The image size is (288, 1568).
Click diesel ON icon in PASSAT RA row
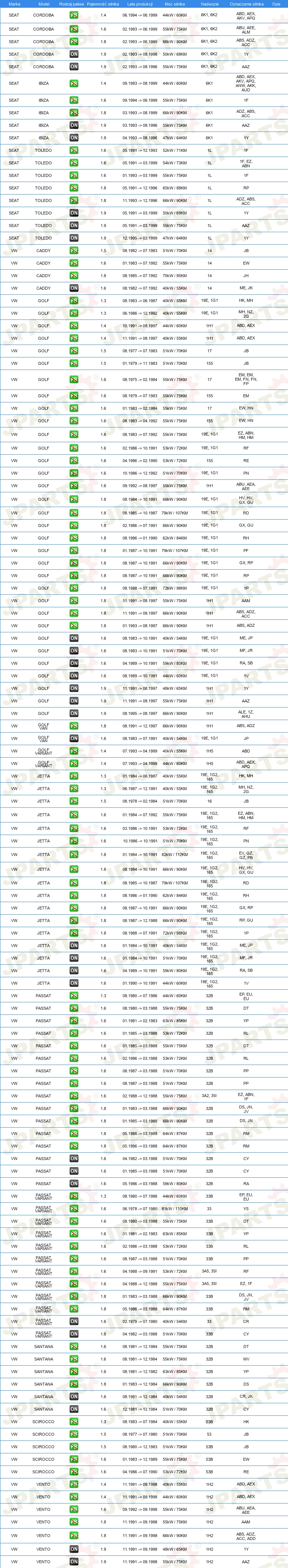click(x=74, y=1184)
